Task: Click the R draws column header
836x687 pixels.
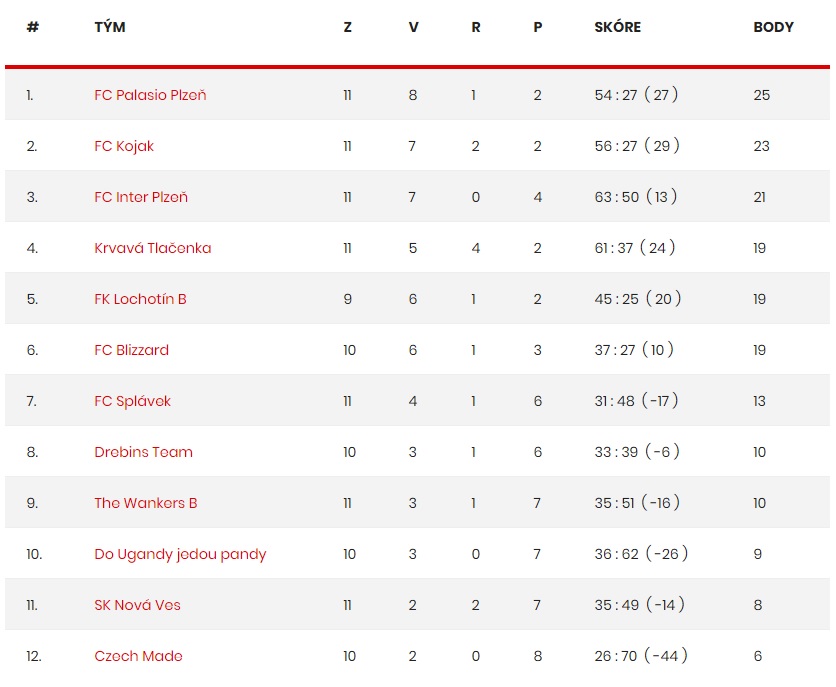Action: point(476,27)
